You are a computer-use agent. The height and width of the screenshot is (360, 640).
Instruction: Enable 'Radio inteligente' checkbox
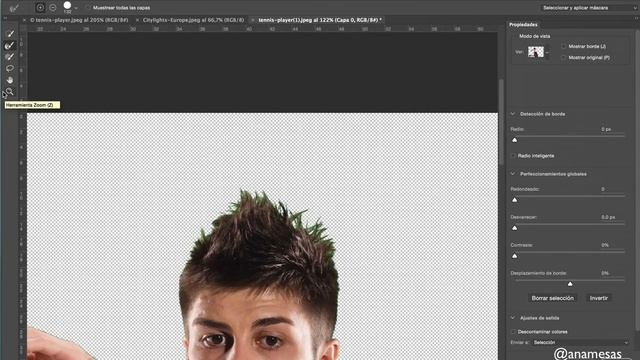click(513, 156)
